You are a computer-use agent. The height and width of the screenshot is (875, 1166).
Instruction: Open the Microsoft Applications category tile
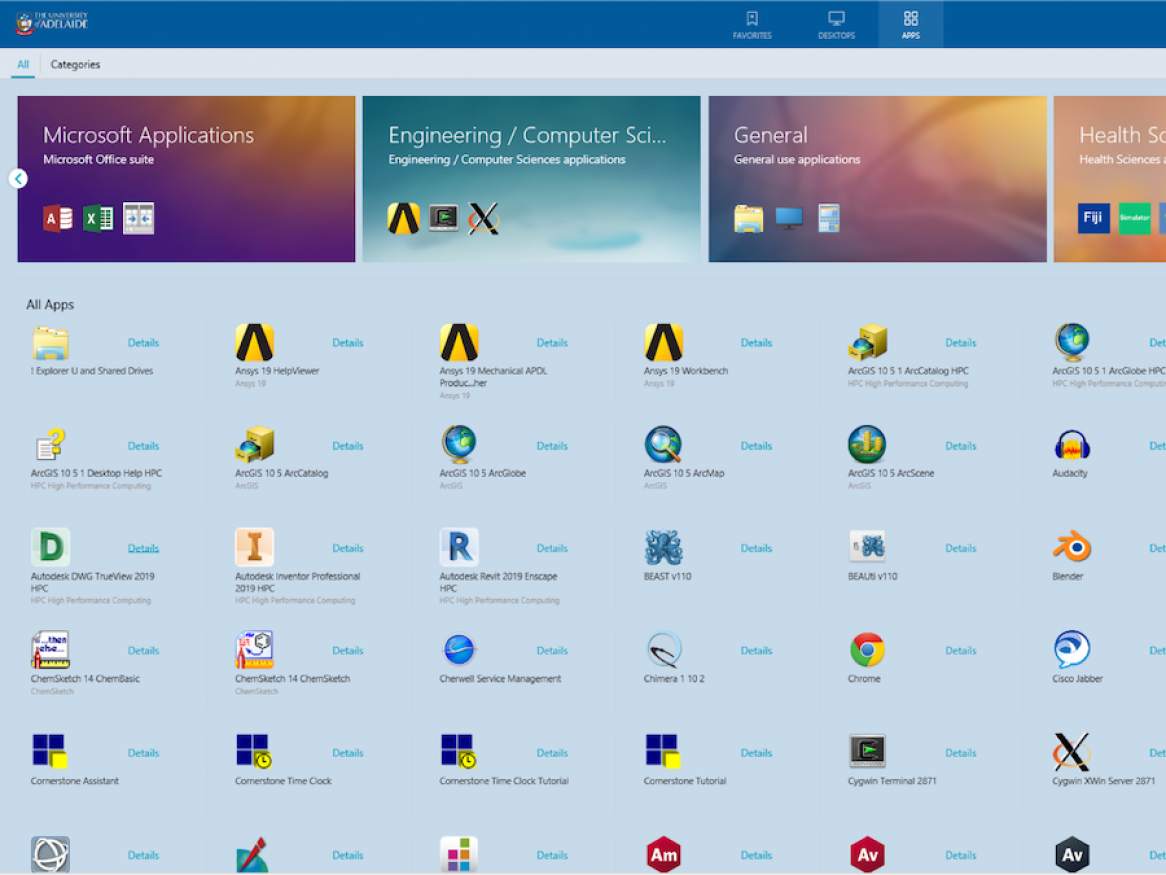tap(186, 179)
